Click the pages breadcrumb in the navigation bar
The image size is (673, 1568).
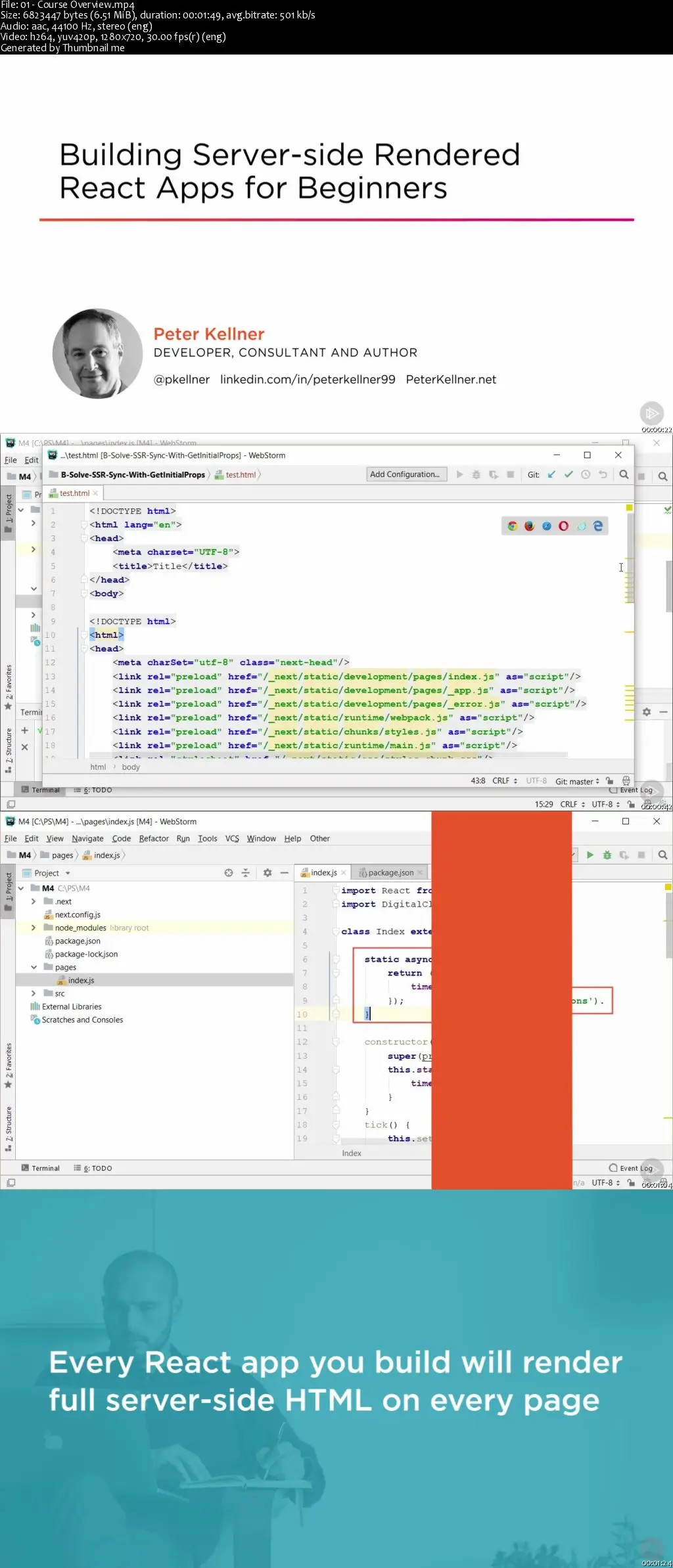point(57,855)
